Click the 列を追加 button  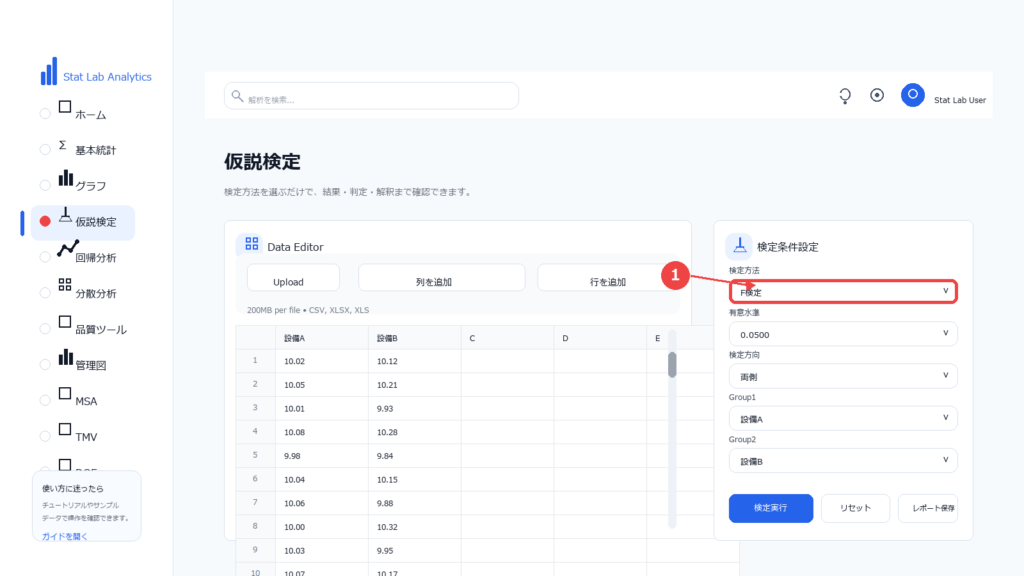point(441,278)
